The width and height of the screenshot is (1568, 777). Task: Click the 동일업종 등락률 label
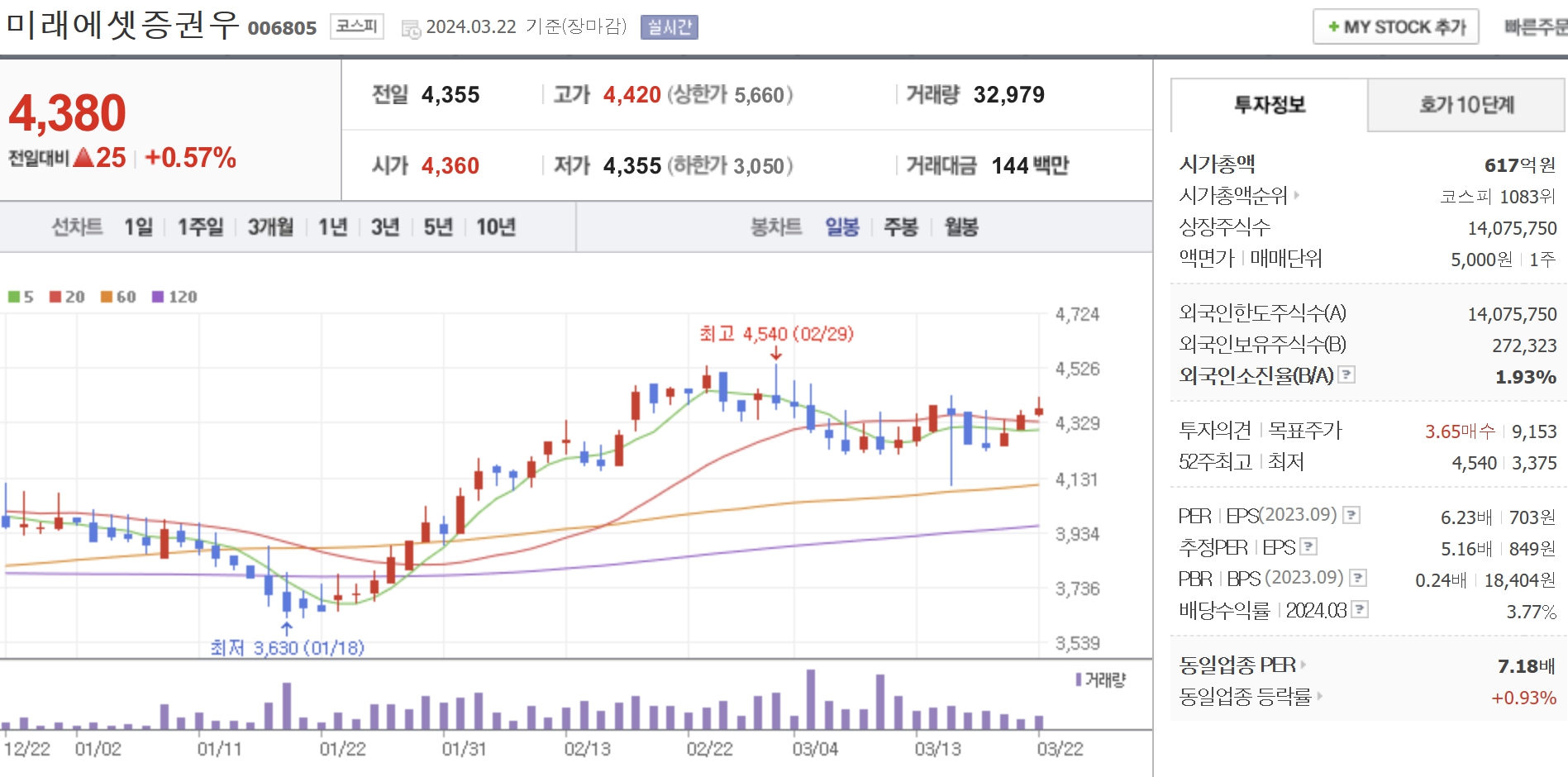tap(1246, 697)
